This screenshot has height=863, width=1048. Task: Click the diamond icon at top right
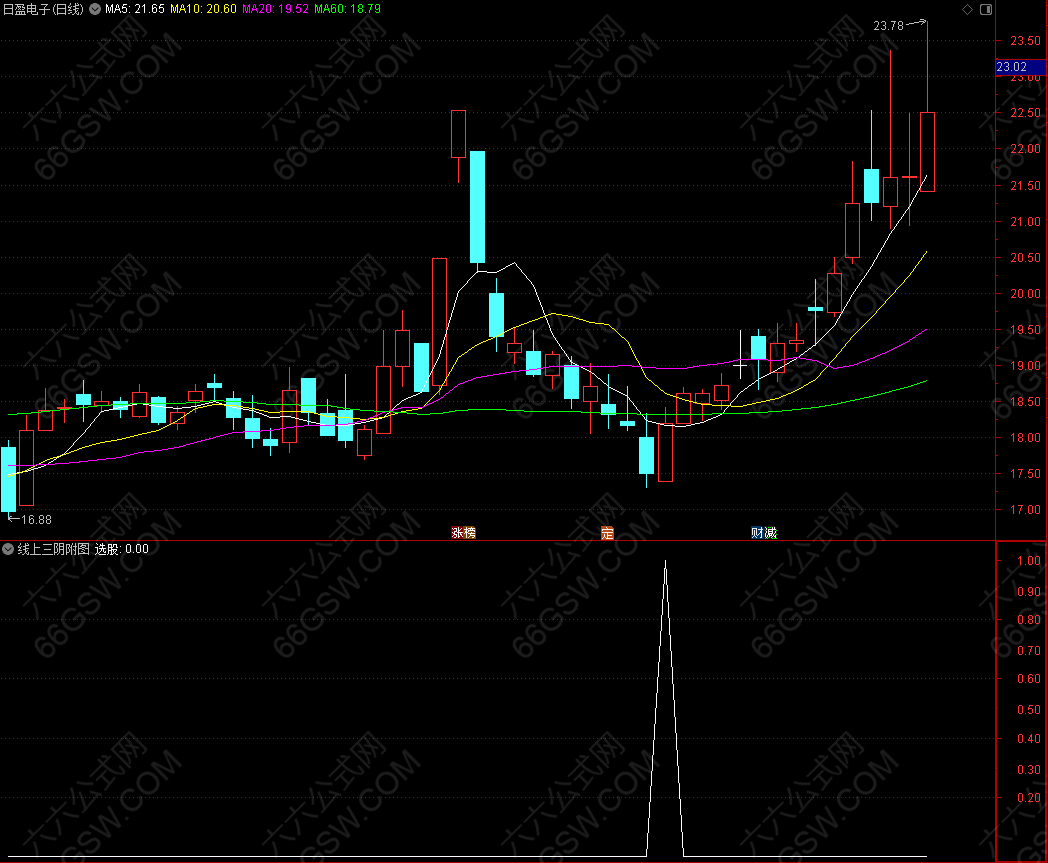point(967,9)
